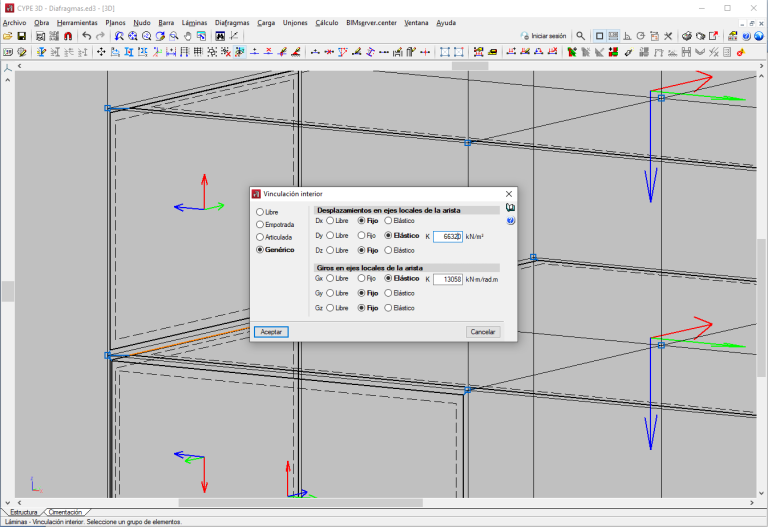
Task: Click the save (floppy disk) icon
Action: pos(21,36)
